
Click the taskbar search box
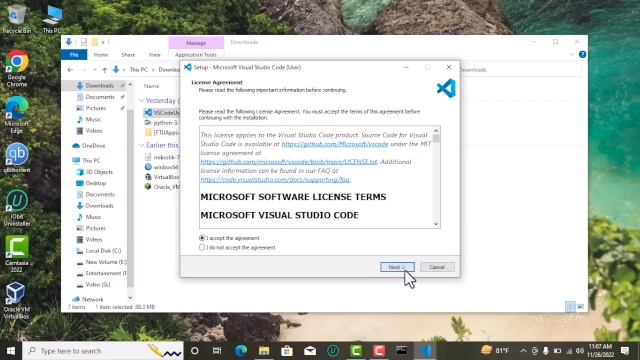[x=103, y=351]
